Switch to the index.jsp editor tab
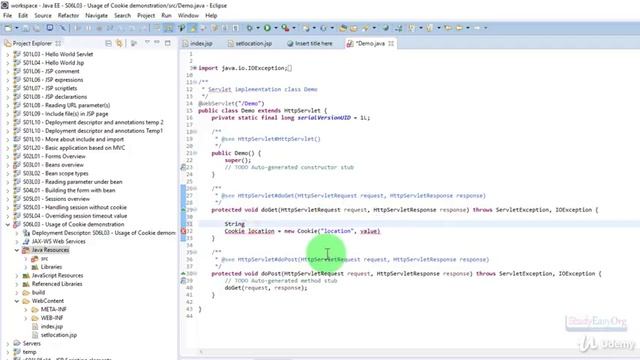The image size is (640, 360). pyautogui.click(x=198, y=43)
